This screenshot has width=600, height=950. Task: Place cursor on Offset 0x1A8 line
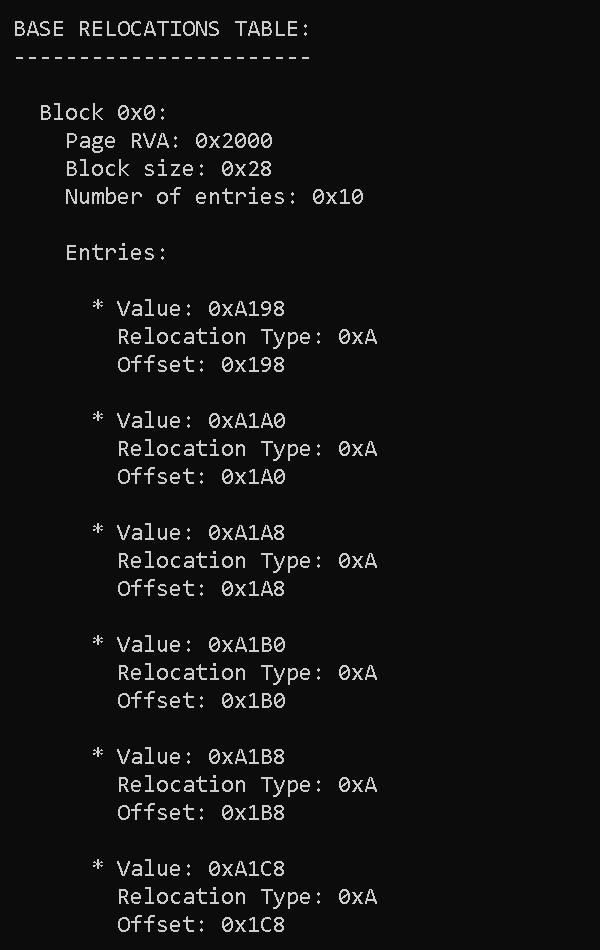pyautogui.click(x=201, y=589)
